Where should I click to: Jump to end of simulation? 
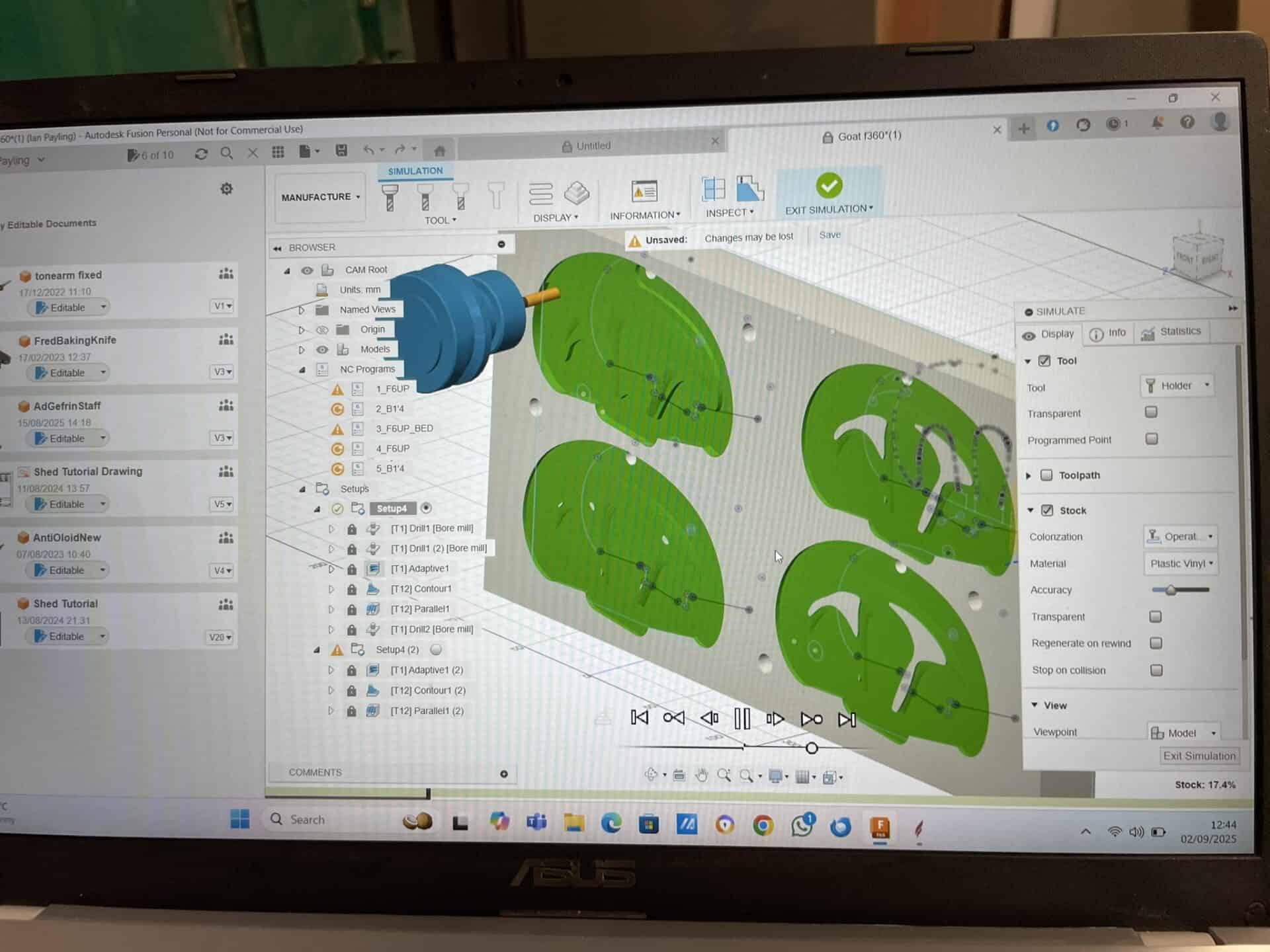pyautogui.click(x=847, y=719)
